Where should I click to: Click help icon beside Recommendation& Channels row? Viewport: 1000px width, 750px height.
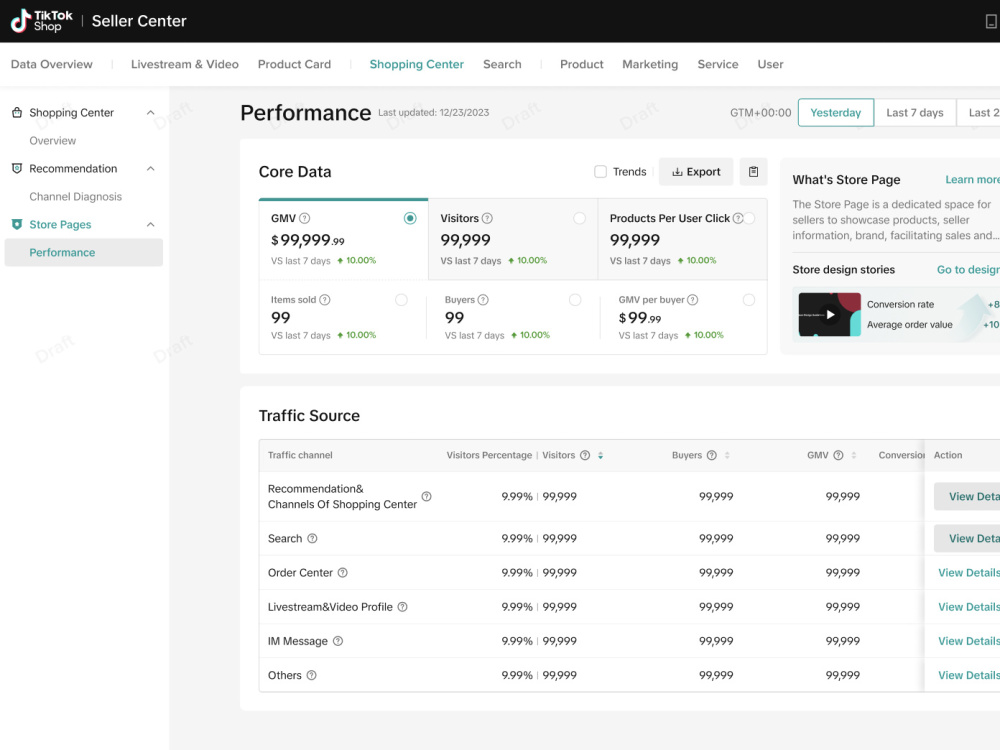click(427, 496)
